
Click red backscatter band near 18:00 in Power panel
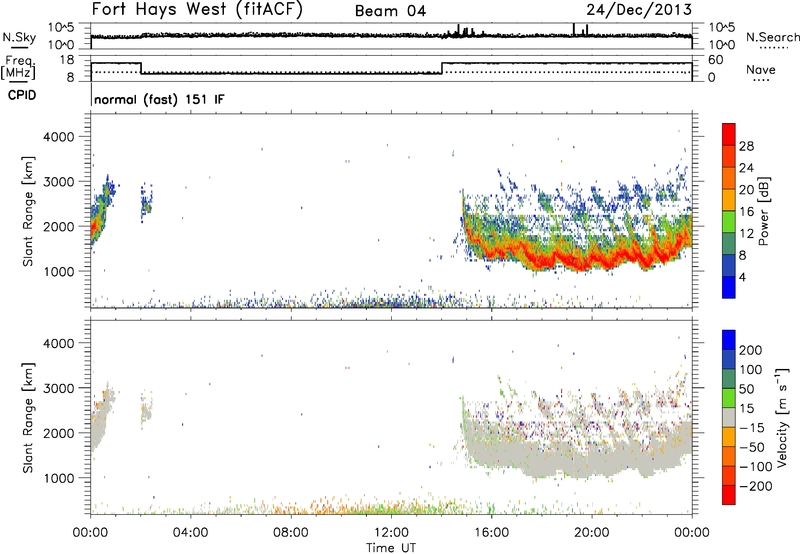542,262
